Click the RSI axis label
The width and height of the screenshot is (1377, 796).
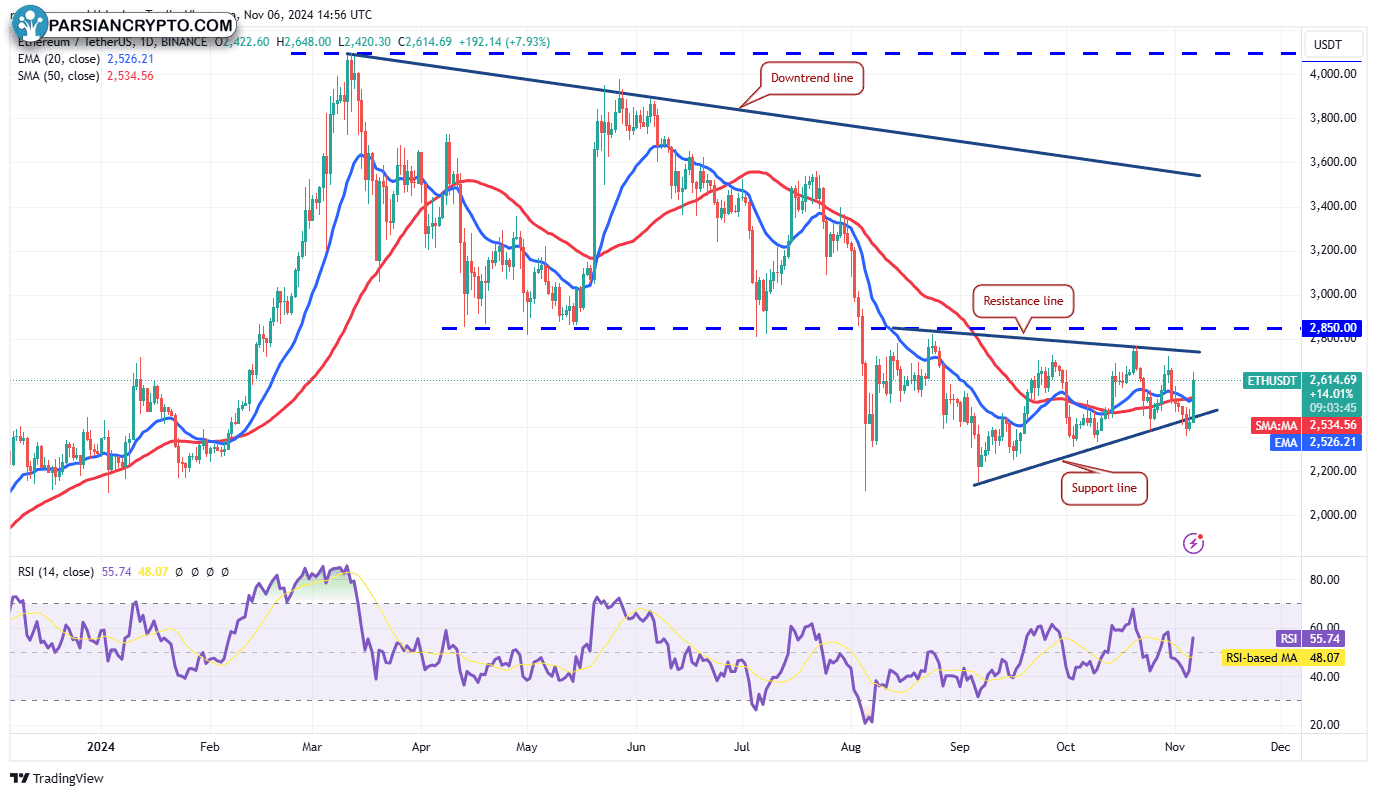point(1289,638)
